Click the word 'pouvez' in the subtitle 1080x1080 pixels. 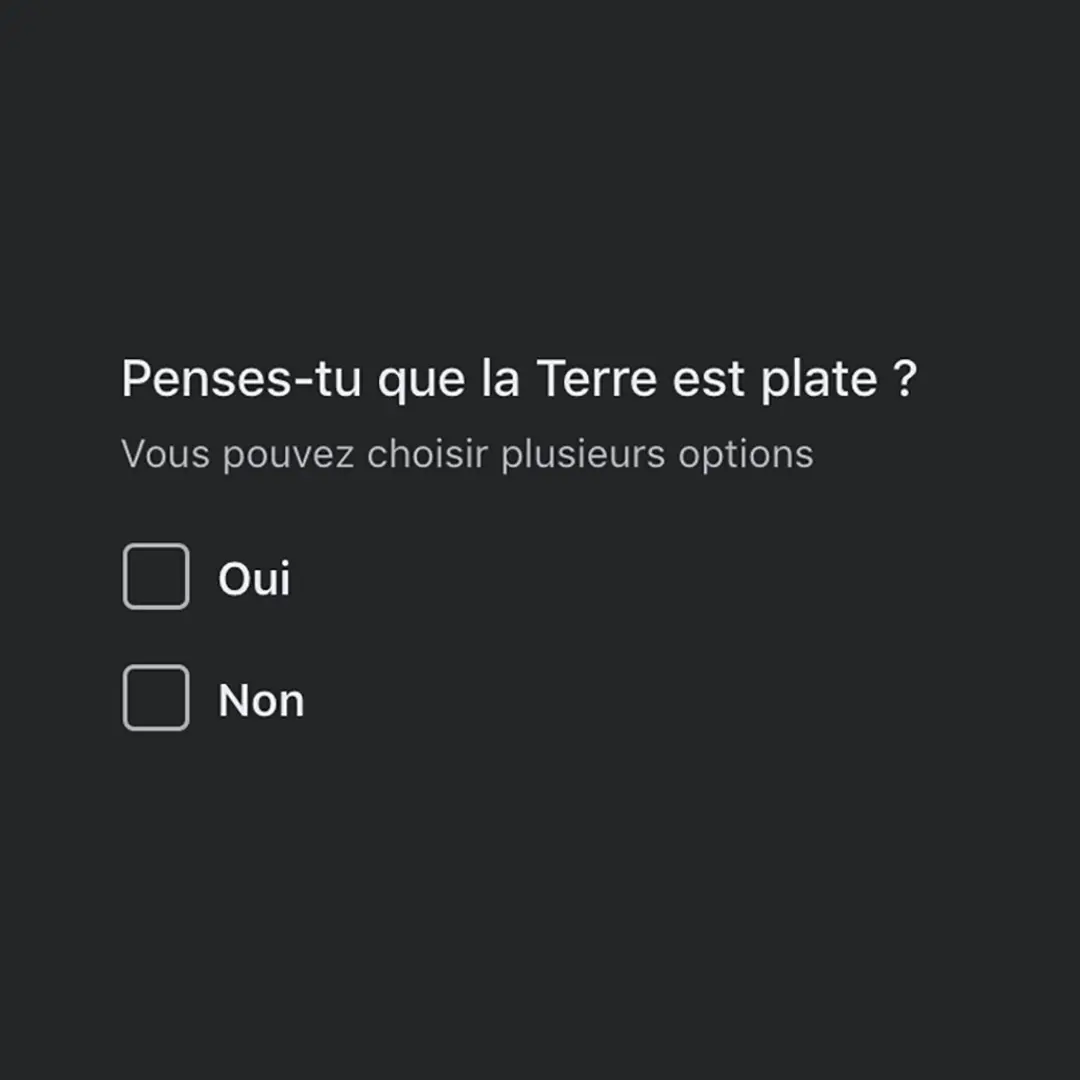point(289,457)
